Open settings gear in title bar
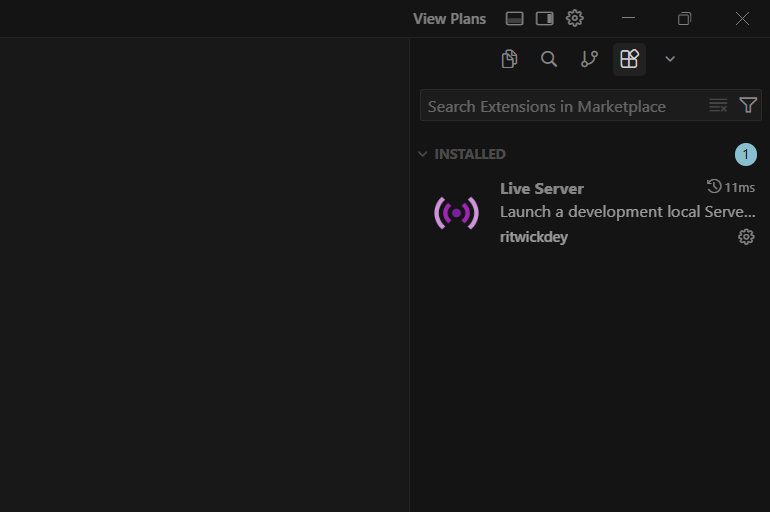 (x=575, y=19)
